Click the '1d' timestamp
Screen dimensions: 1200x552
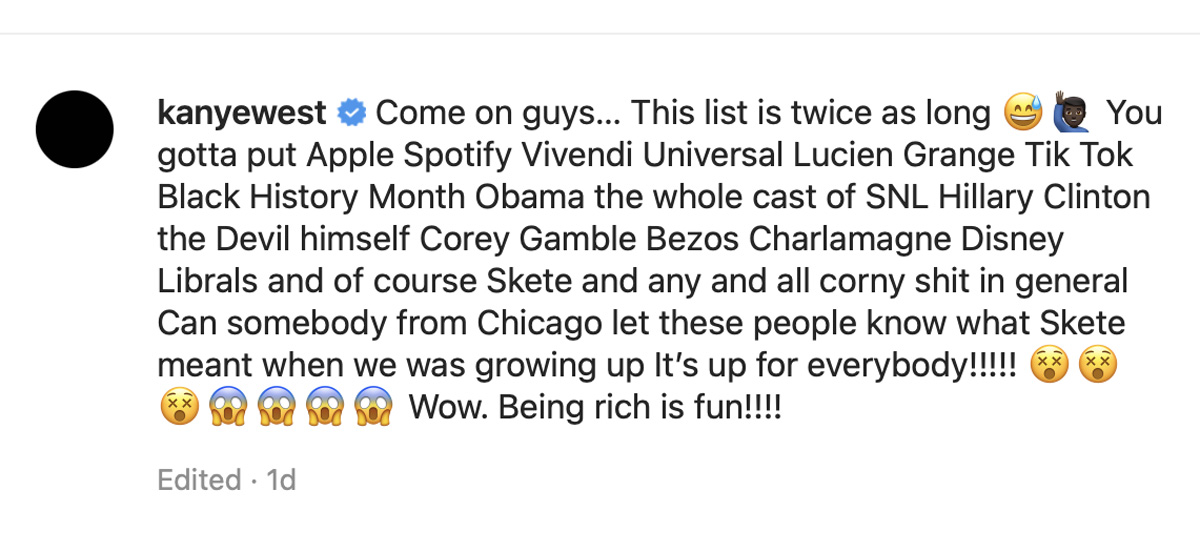click(x=281, y=480)
